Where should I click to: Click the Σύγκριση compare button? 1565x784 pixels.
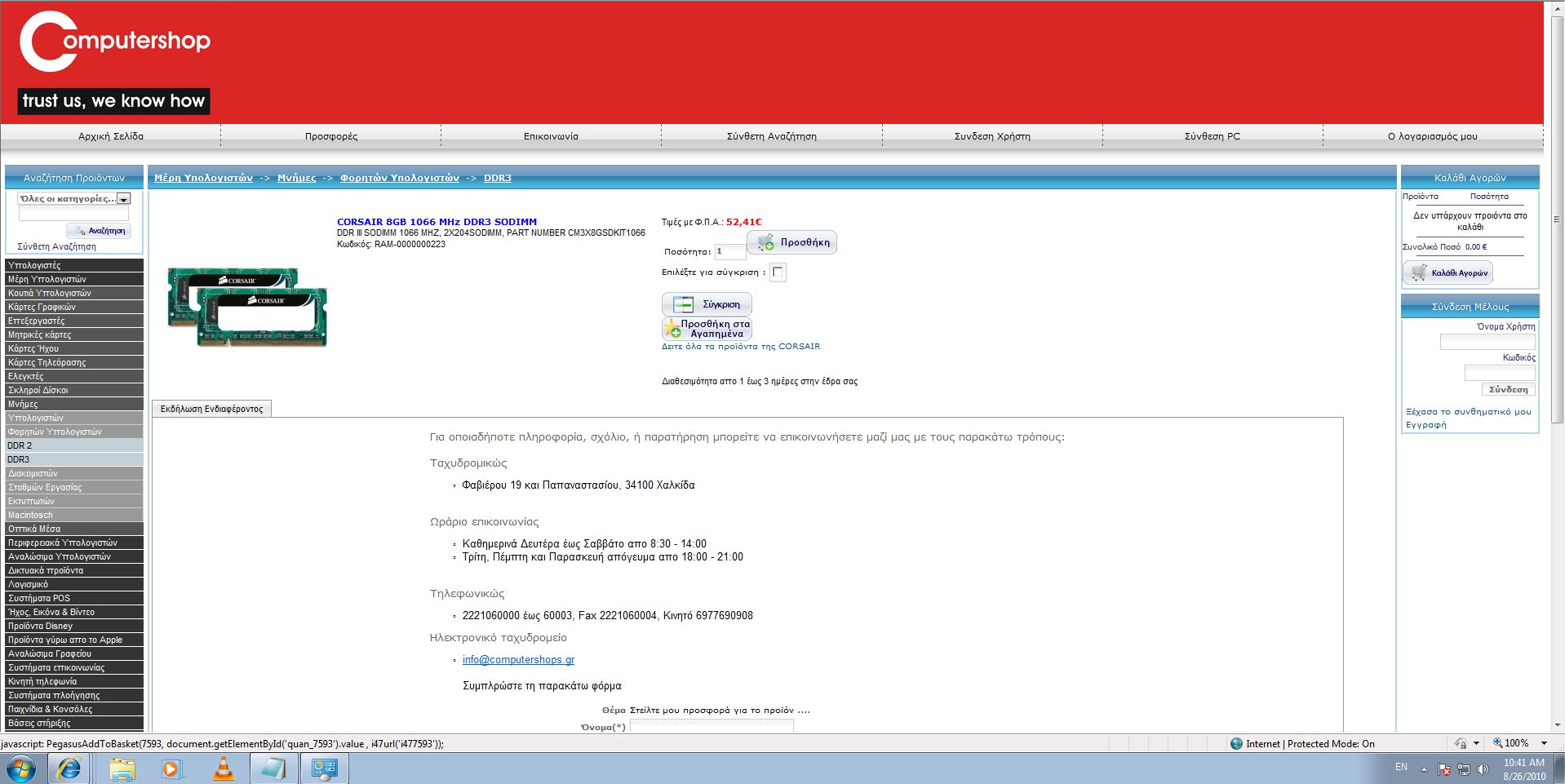[707, 304]
